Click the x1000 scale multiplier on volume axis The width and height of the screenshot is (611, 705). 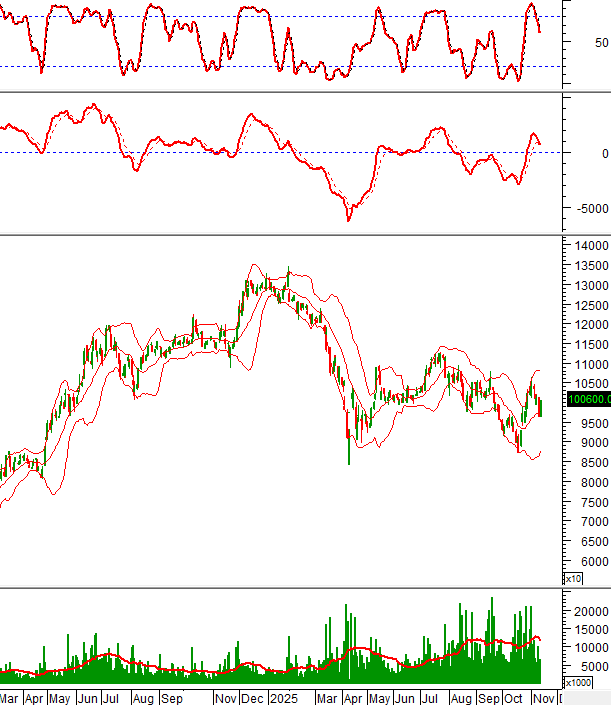click(x=578, y=683)
